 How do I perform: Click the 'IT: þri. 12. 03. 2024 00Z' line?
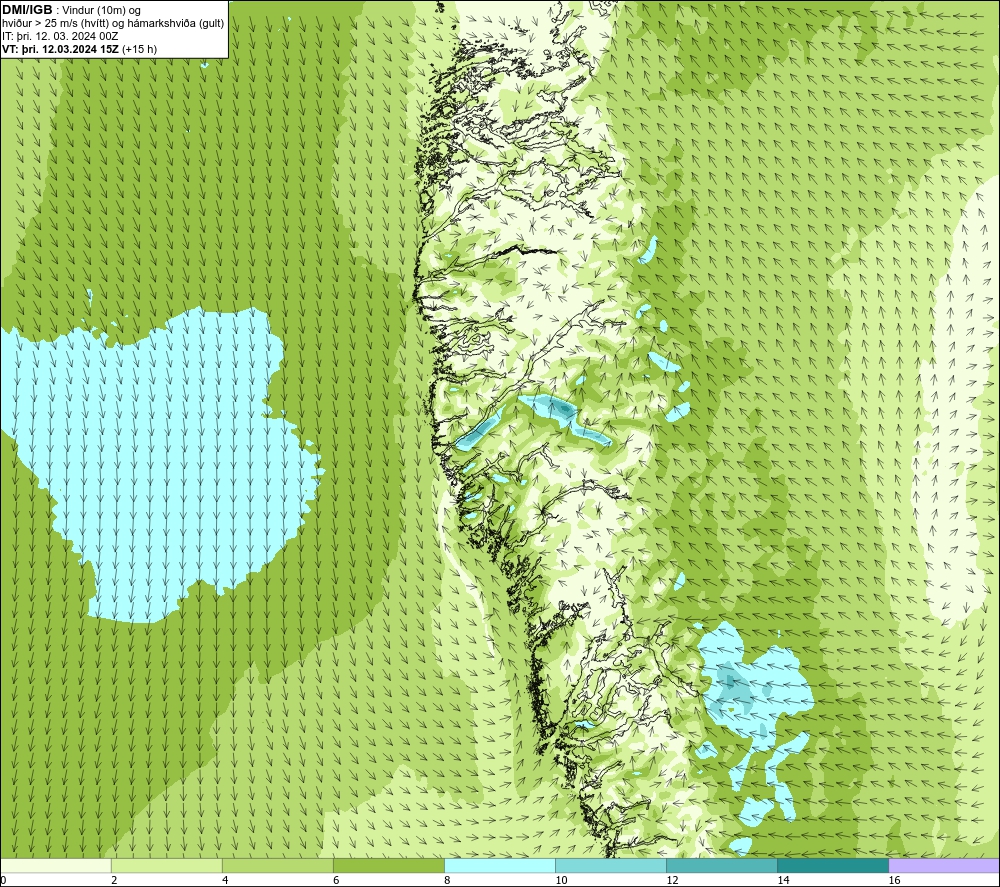[x=60, y=36]
